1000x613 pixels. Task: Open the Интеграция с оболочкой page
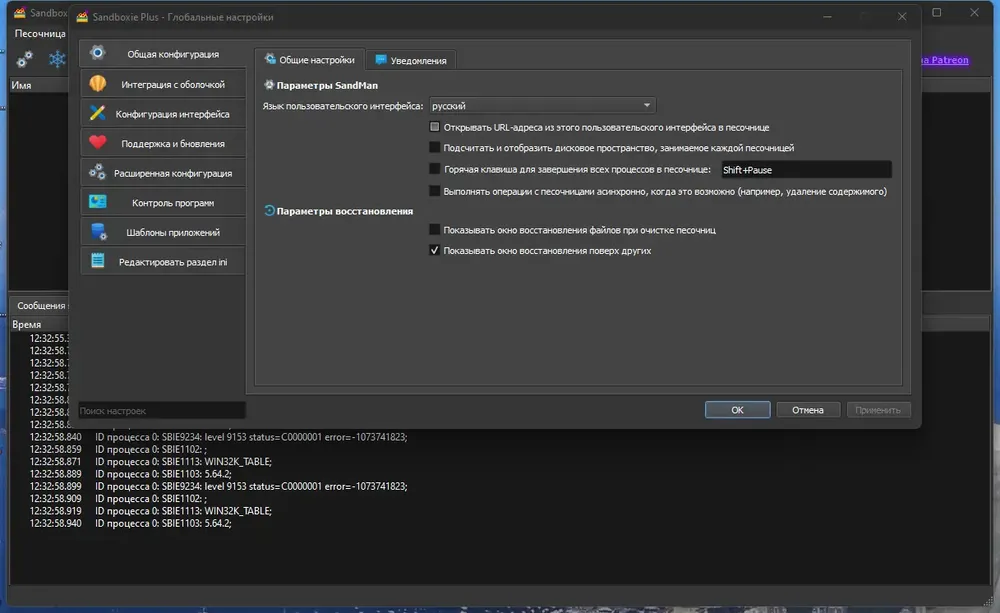point(163,84)
